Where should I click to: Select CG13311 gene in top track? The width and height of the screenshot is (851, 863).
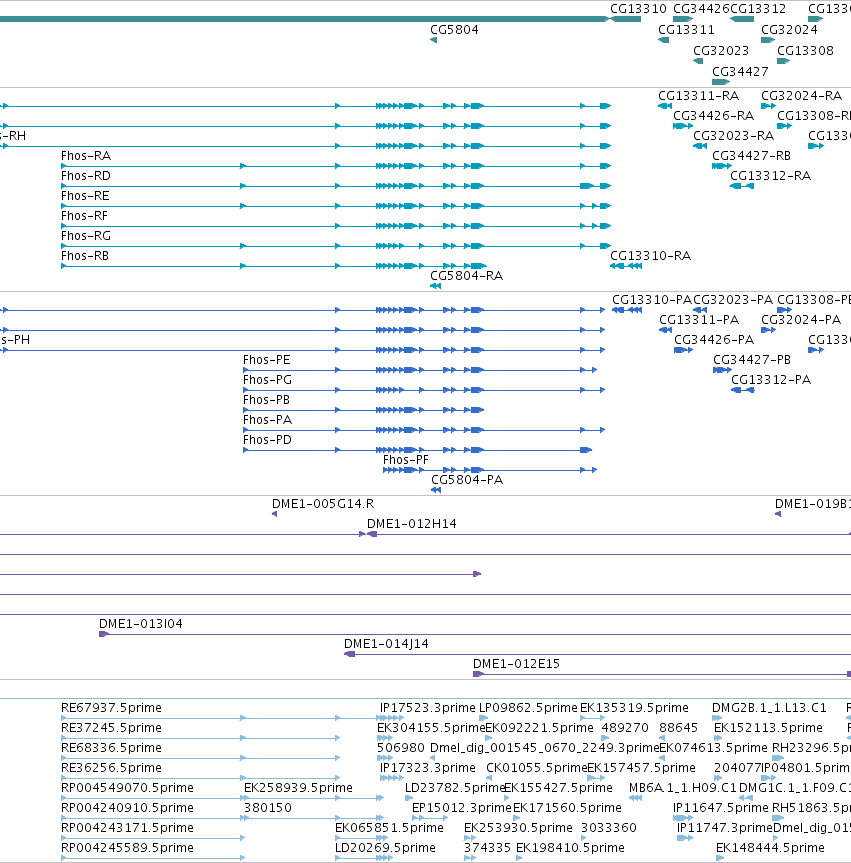click(663, 40)
